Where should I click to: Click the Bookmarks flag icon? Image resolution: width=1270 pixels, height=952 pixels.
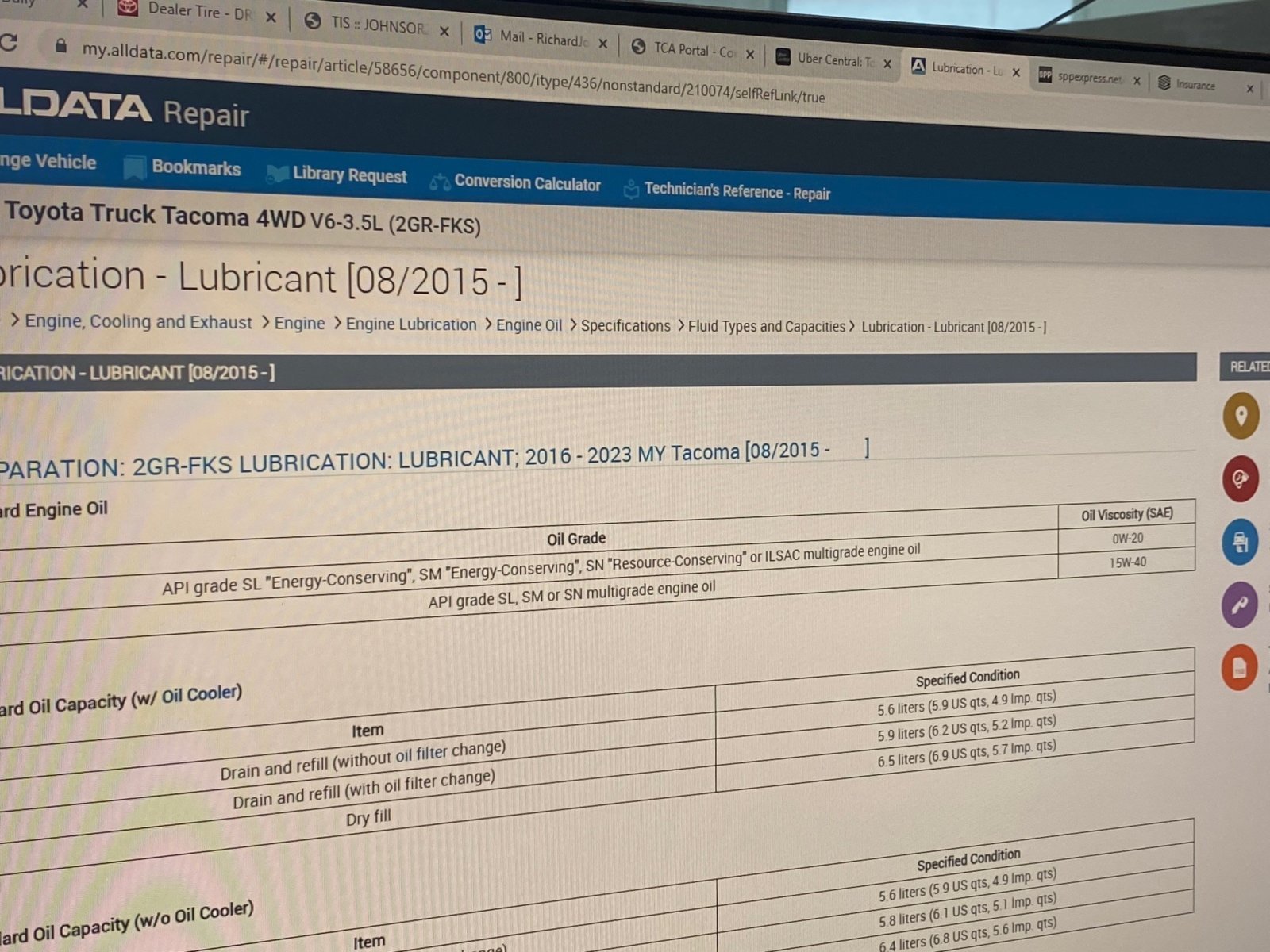point(133,167)
